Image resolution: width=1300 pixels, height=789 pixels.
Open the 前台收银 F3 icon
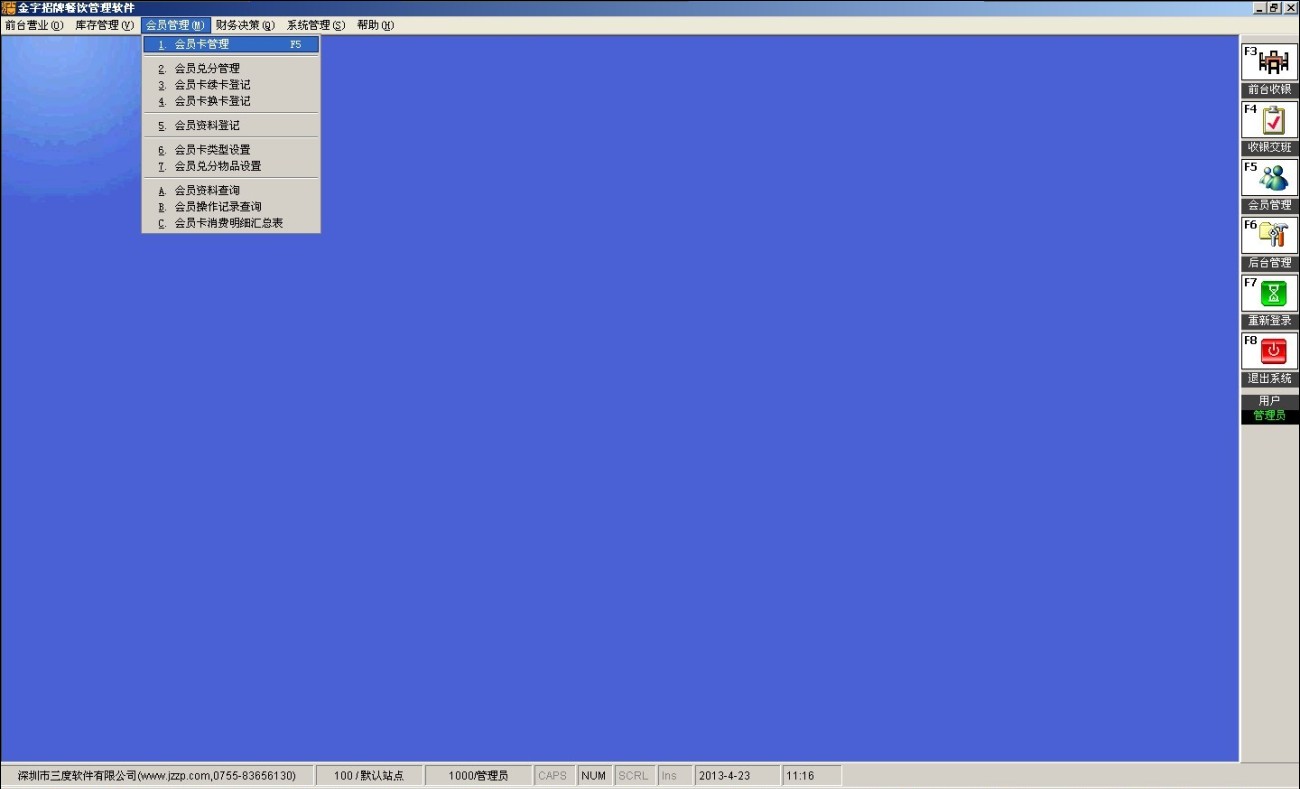[1269, 62]
